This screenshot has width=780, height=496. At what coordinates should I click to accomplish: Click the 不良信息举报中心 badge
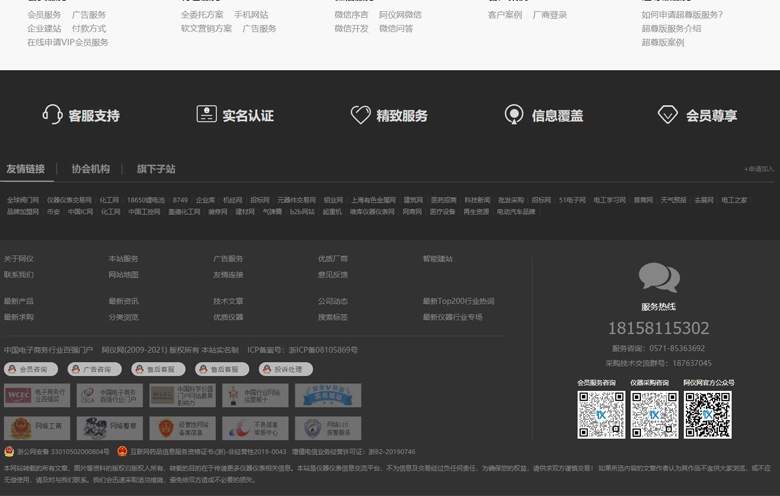(255, 428)
